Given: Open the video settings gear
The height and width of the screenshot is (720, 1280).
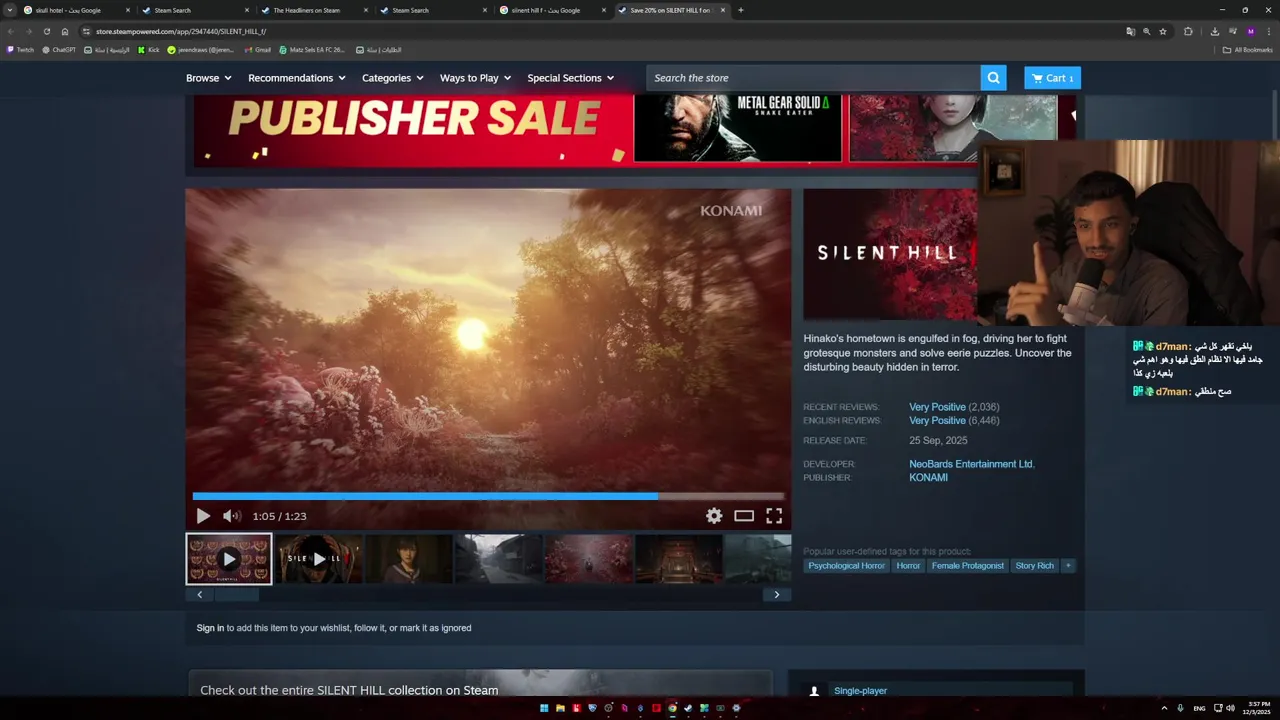Looking at the screenshot, I should click(x=714, y=516).
